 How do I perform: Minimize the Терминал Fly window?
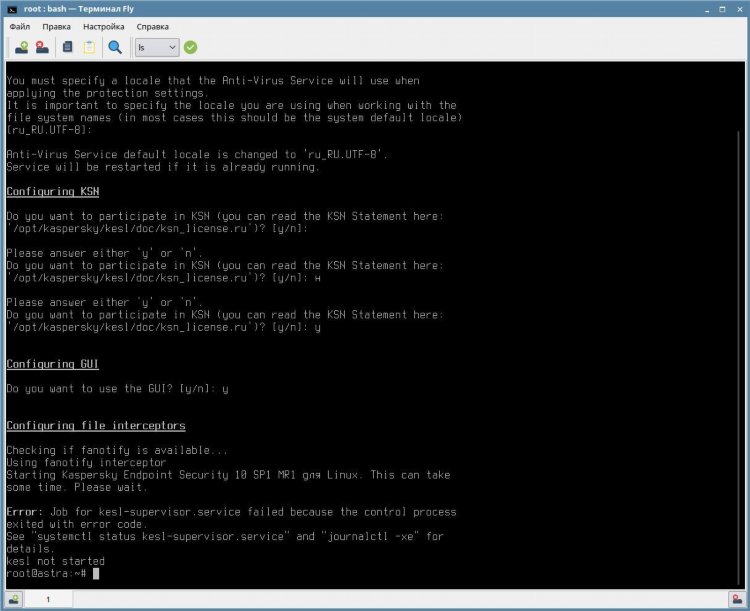pos(706,9)
